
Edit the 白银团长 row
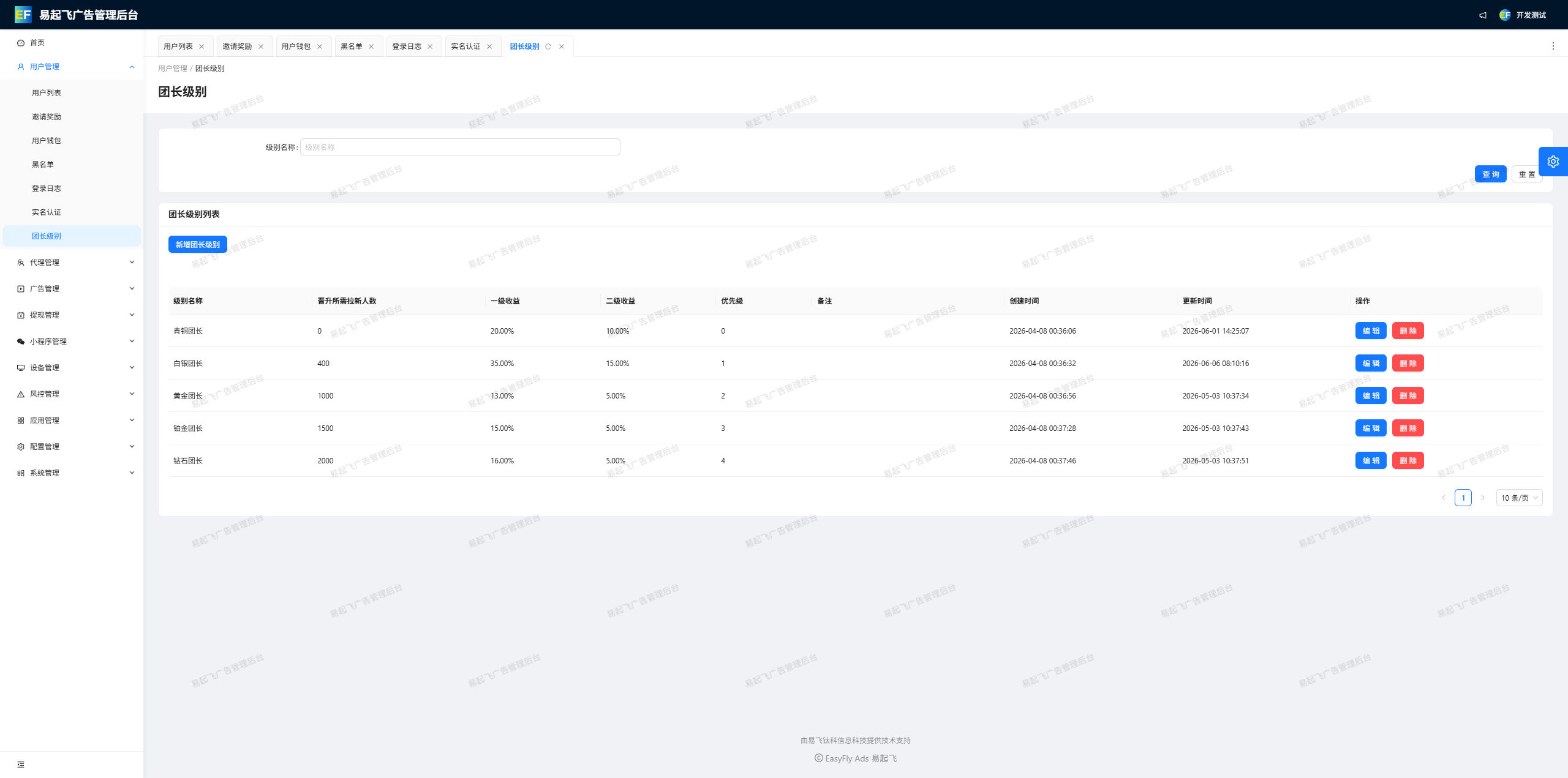coord(1371,364)
